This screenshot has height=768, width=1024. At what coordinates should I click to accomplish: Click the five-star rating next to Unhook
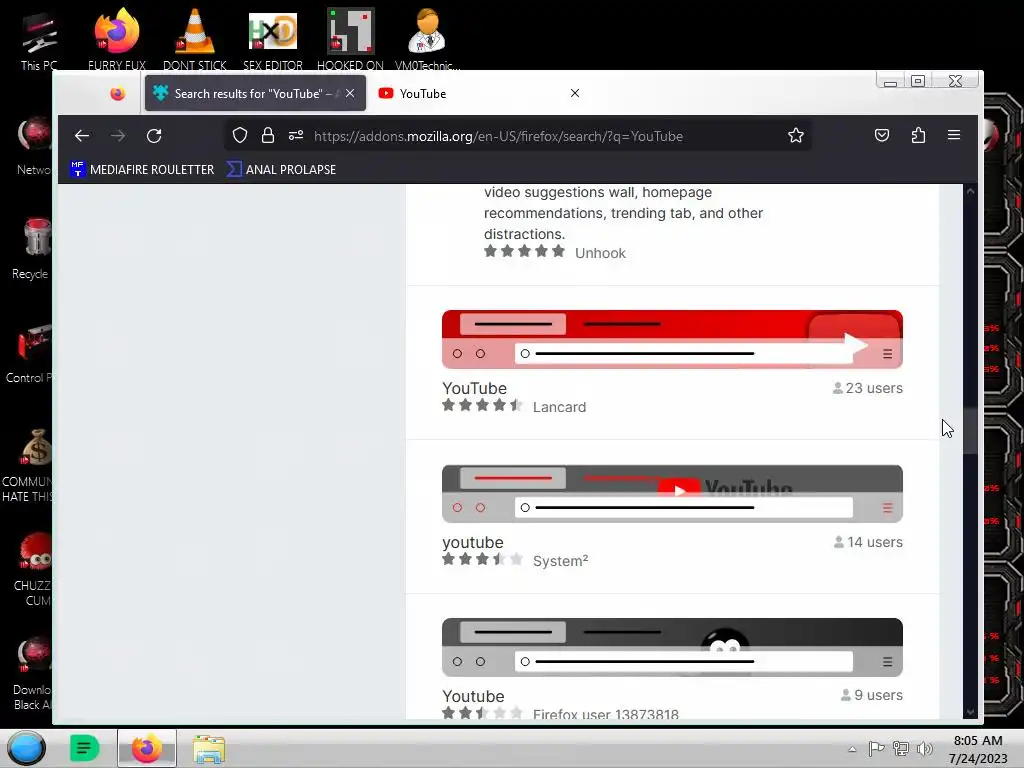click(x=524, y=251)
